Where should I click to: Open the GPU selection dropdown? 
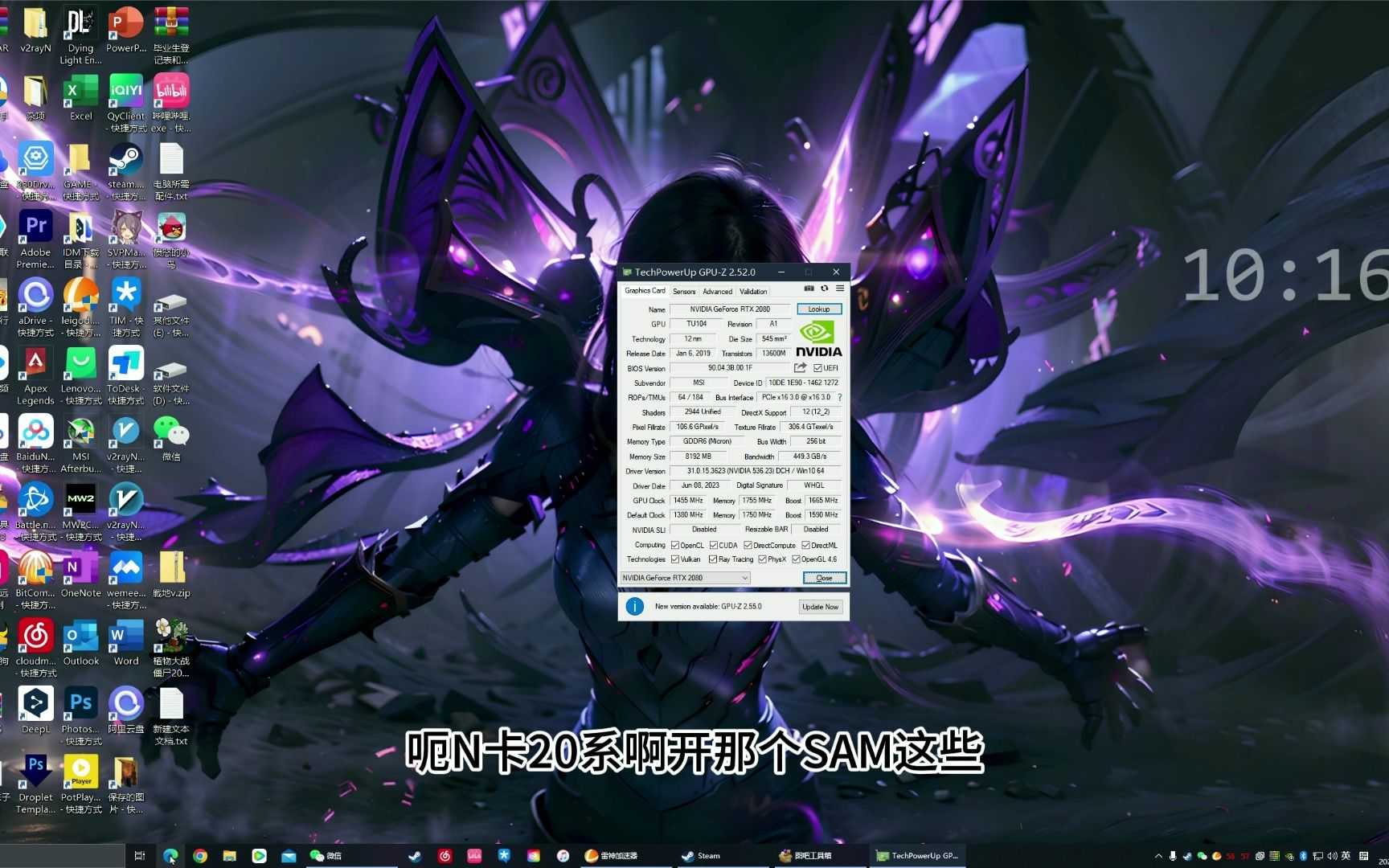[x=686, y=578]
